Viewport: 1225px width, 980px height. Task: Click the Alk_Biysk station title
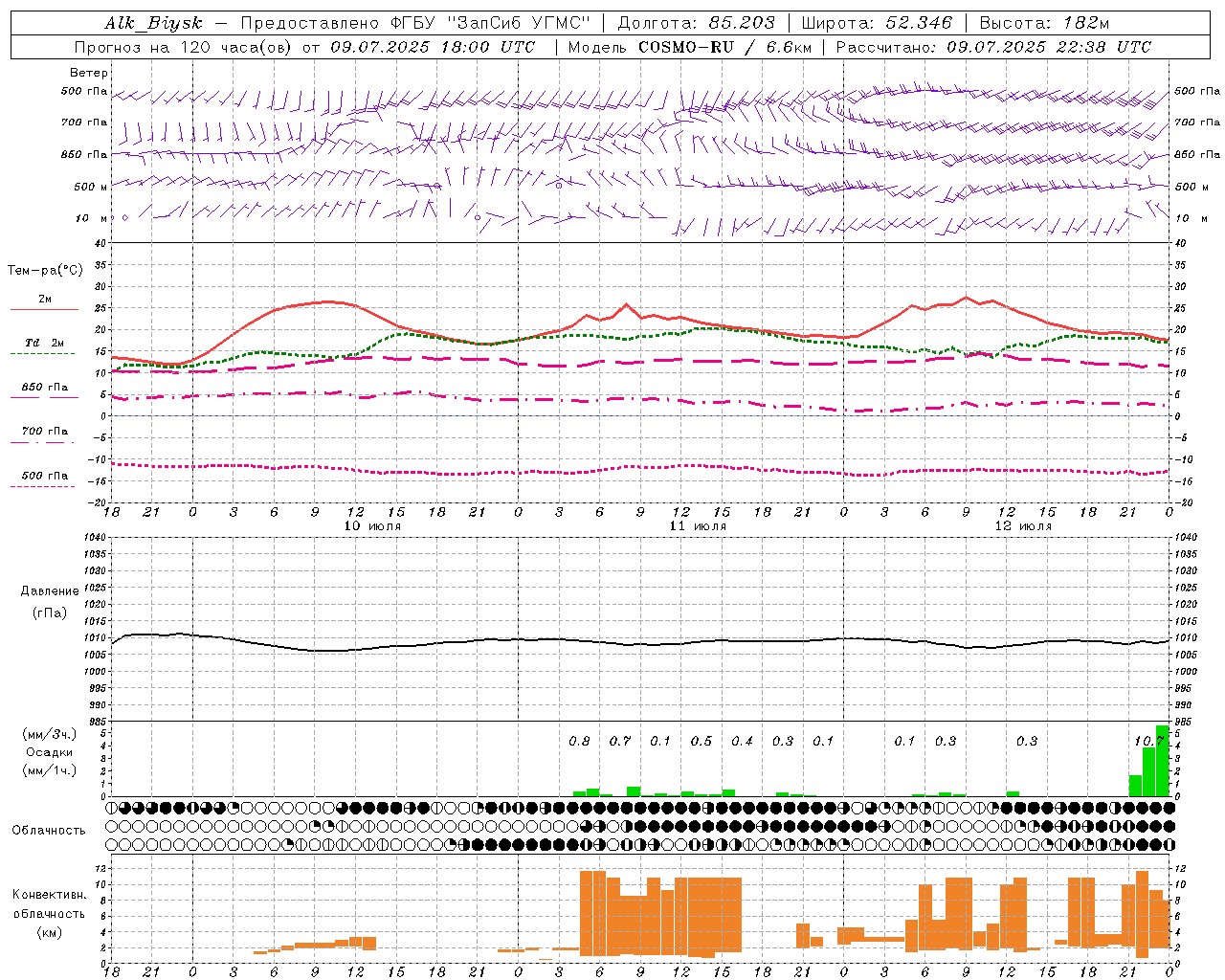coord(153,24)
